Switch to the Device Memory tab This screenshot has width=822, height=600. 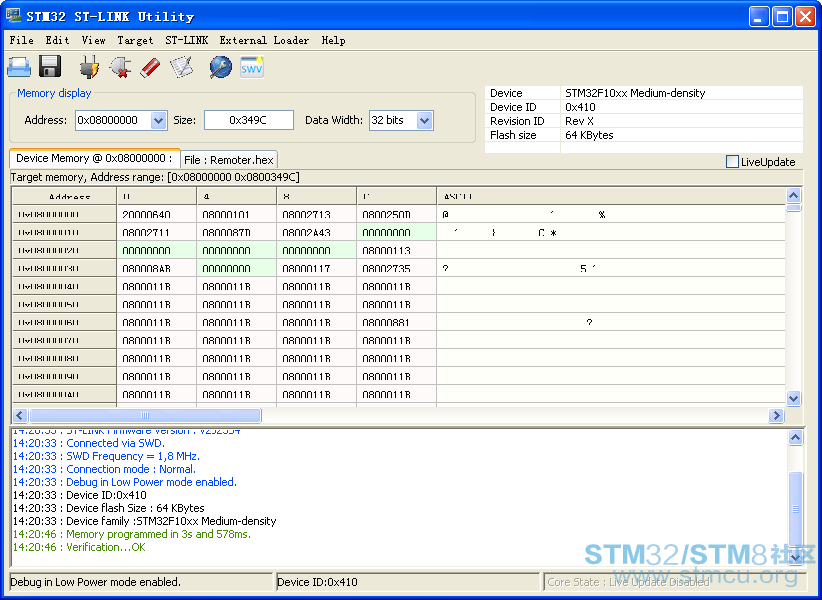(94, 158)
